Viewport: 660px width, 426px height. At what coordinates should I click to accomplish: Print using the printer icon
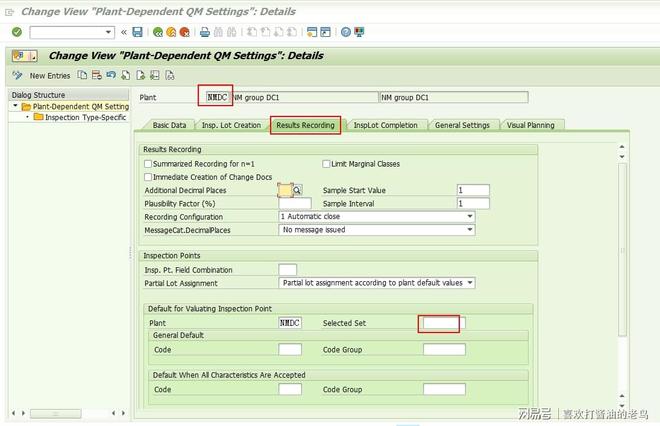tap(205, 32)
